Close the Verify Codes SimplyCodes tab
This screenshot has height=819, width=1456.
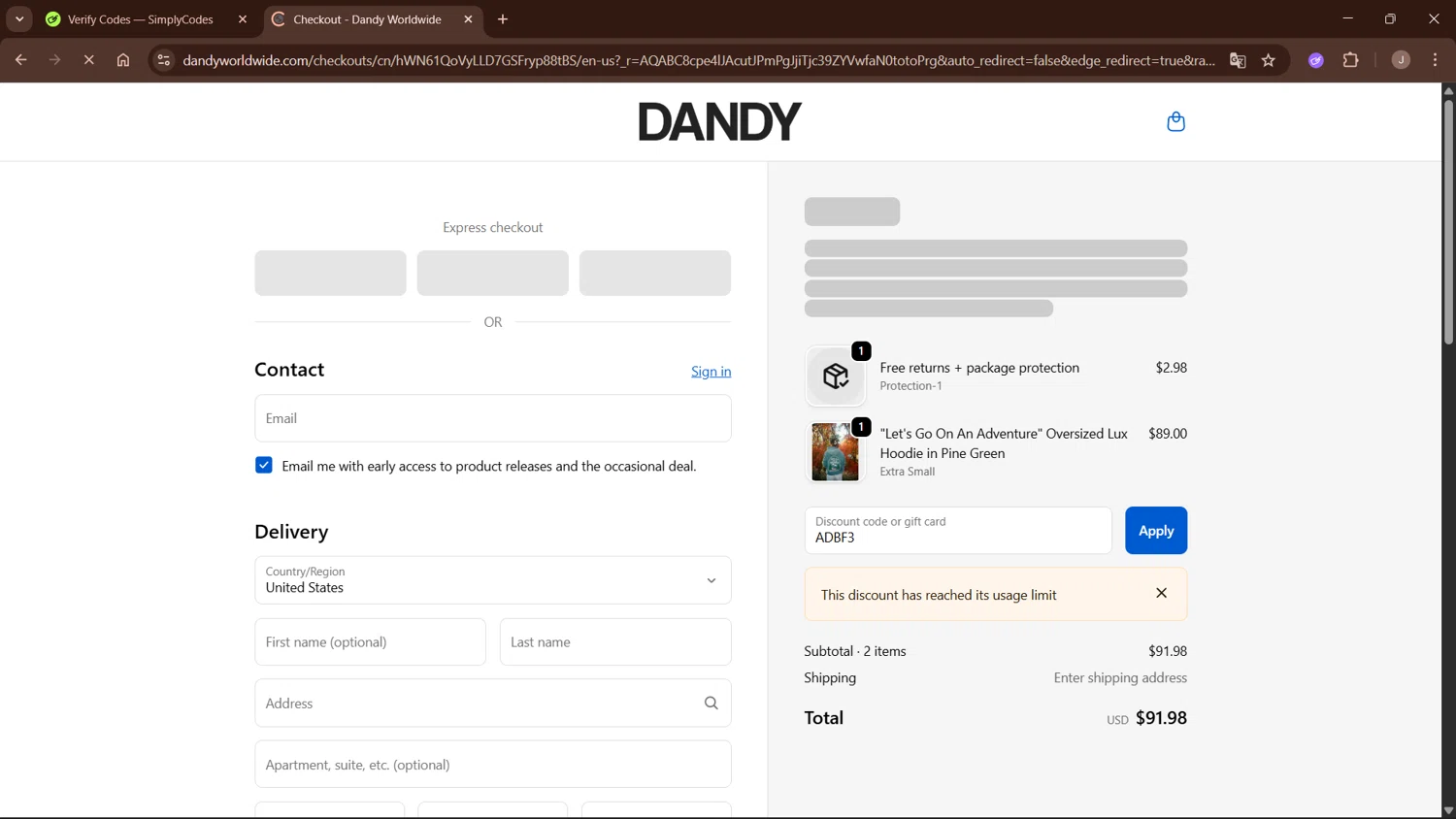pos(243,19)
